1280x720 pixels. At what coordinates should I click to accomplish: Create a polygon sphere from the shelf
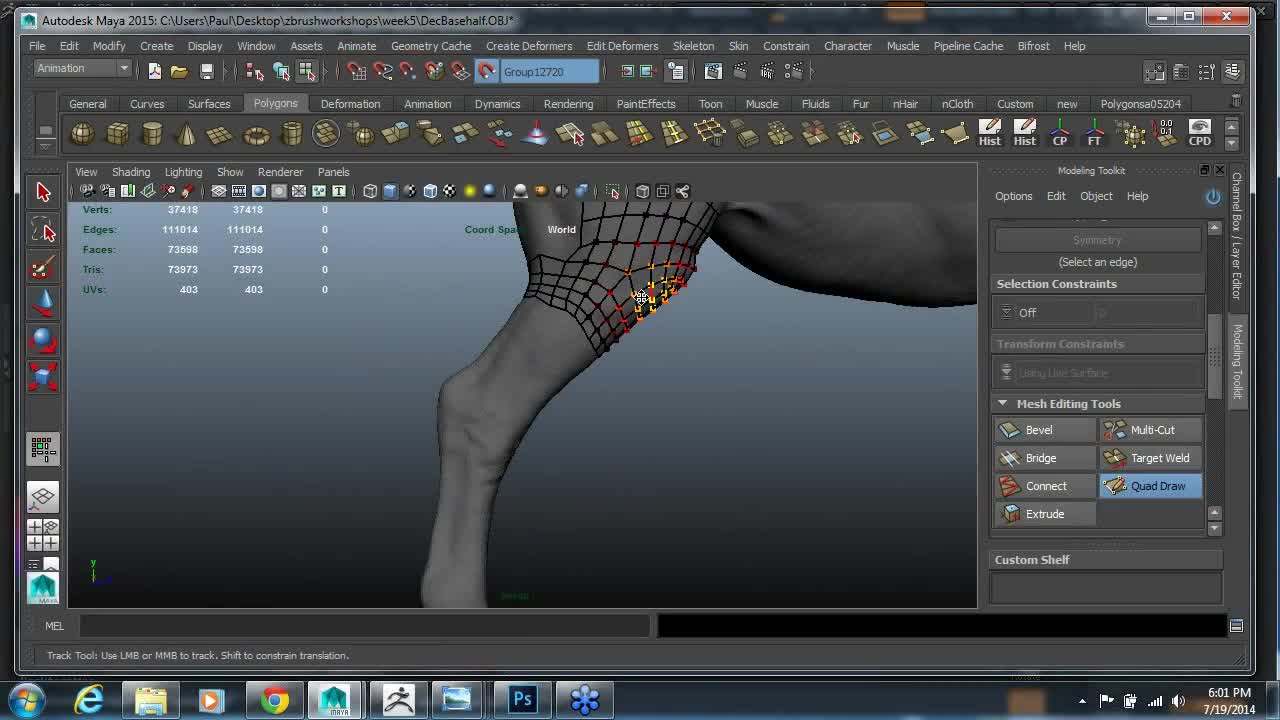pyautogui.click(x=82, y=133)
